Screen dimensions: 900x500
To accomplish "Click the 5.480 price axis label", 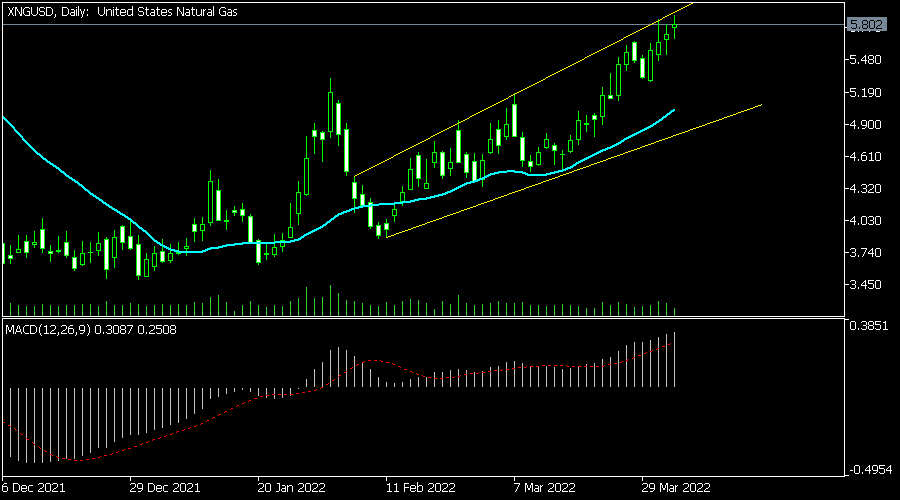I will point(865,60).
